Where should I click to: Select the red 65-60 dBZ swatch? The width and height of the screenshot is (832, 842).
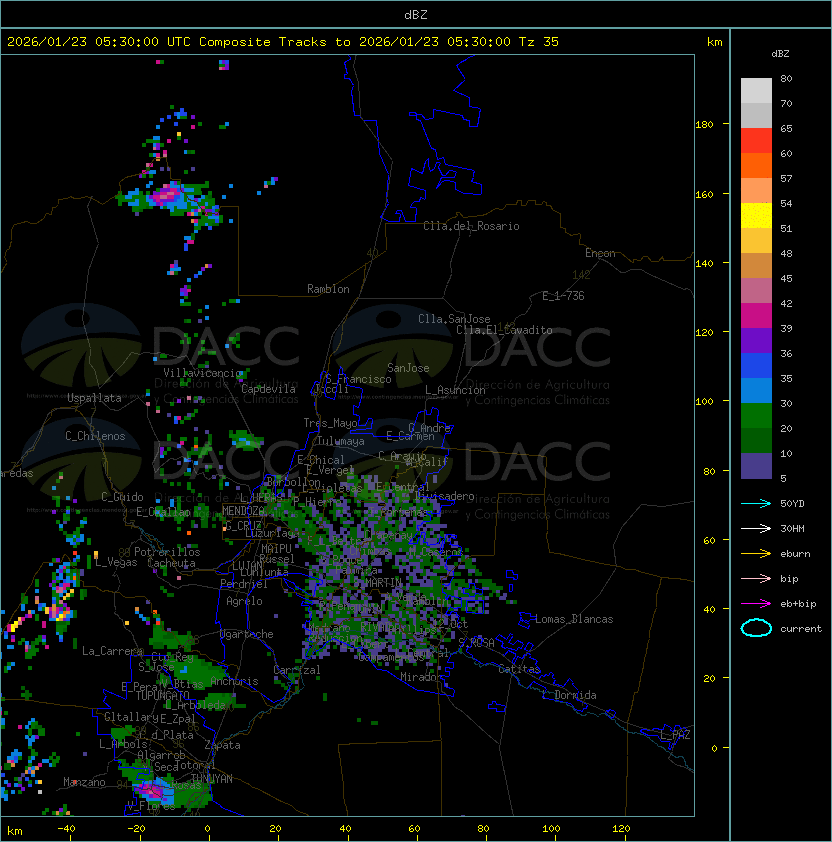[x=756, y=141]
